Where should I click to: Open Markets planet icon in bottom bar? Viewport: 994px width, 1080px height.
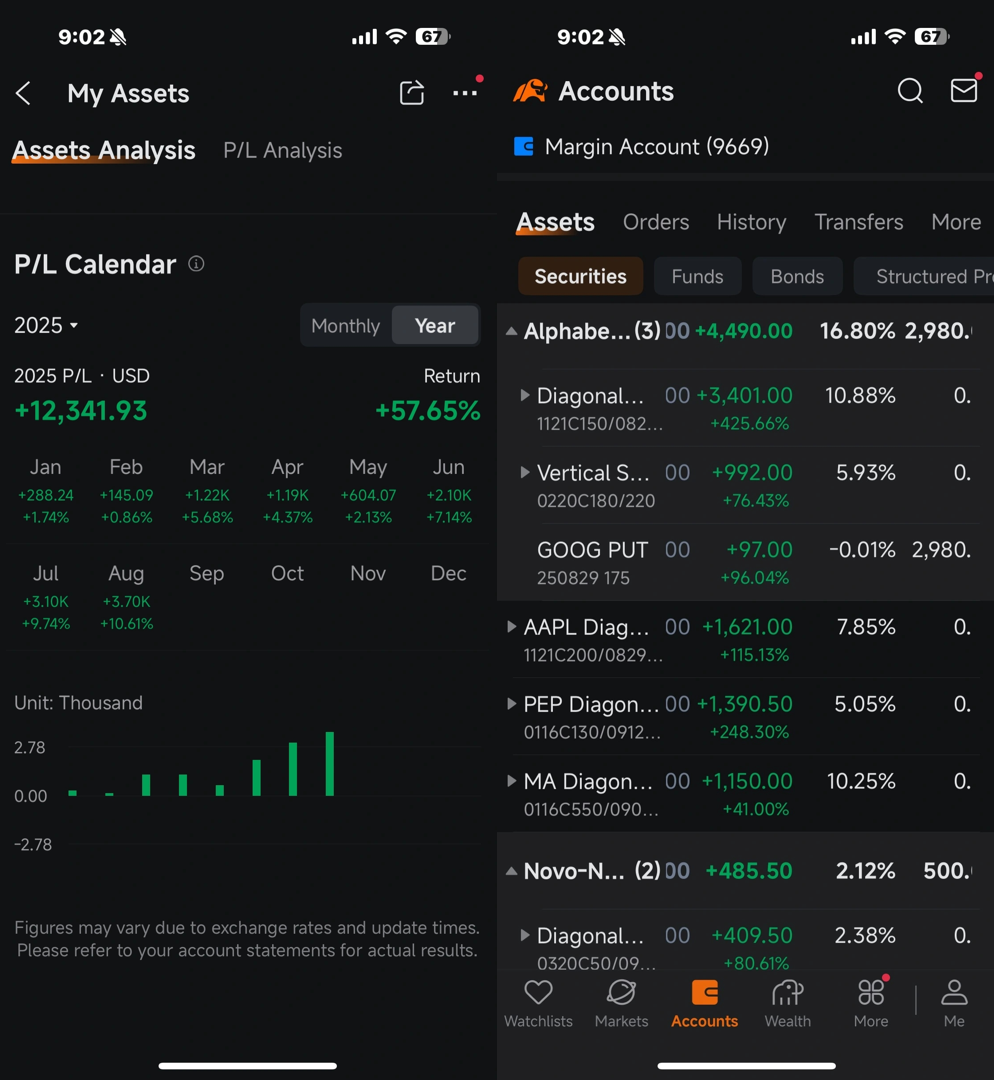(x=621, y=993)
